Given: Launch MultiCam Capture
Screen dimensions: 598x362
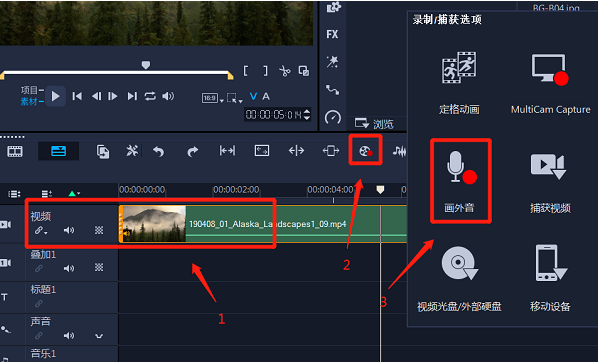Looking at the screenshot, I should pos(550,83).
